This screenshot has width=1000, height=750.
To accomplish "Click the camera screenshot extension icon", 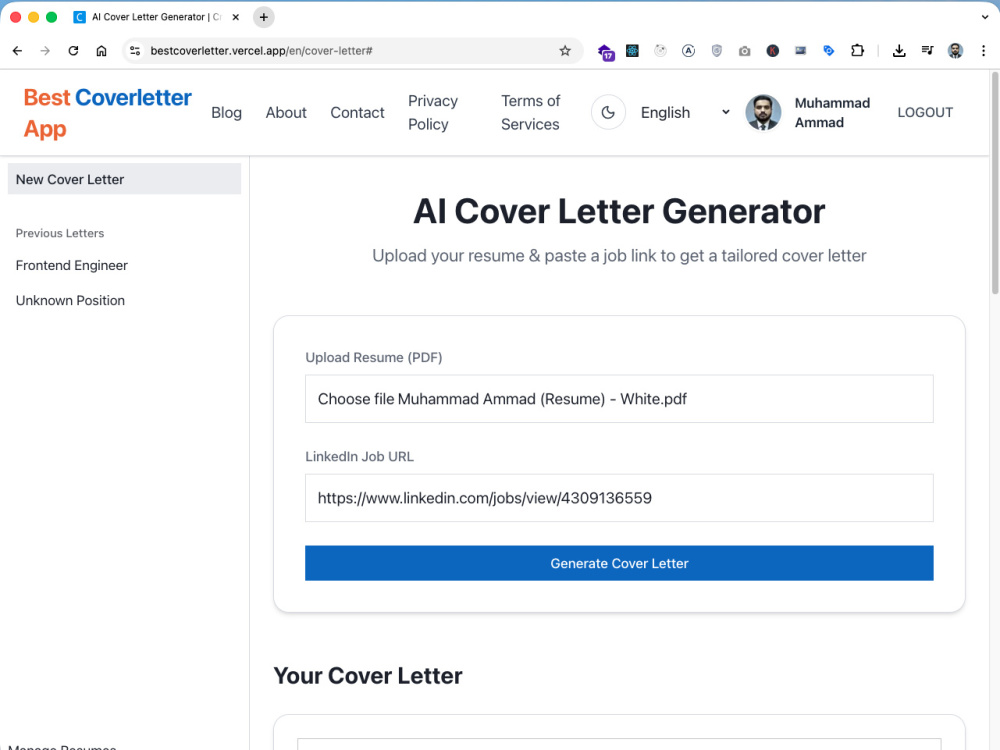I will (744, 51).
